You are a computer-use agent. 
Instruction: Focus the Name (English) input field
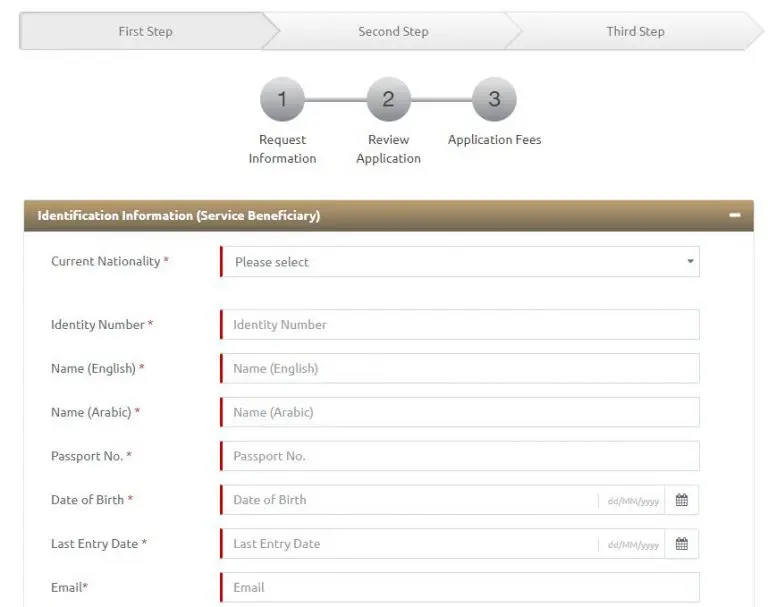[x=460, y=368]
